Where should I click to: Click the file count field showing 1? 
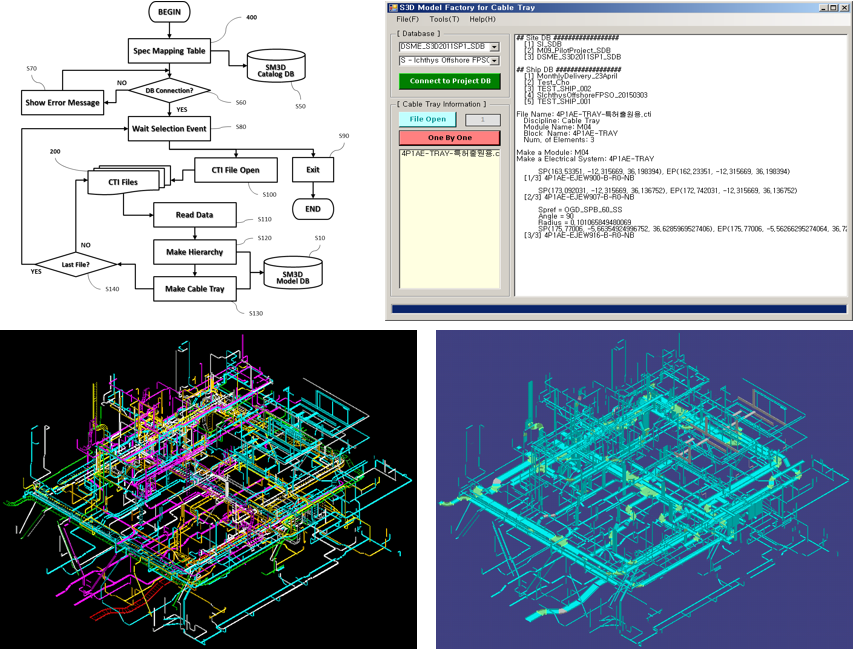click(x=482, y=119)
